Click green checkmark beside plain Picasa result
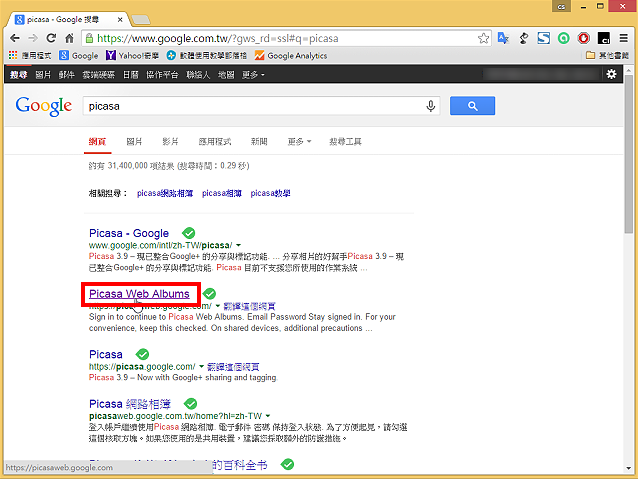638x482 pixels. click(x=142, y=354)
